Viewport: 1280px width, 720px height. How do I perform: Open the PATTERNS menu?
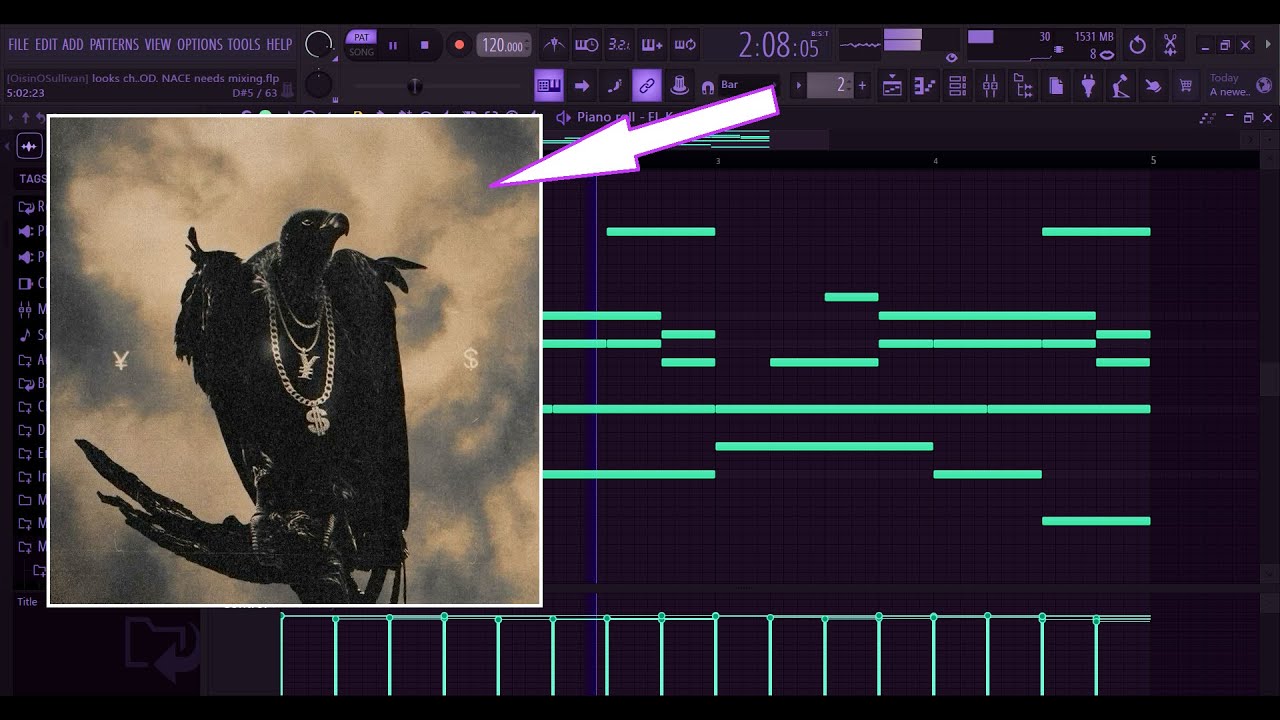click(x=114, y=44)
